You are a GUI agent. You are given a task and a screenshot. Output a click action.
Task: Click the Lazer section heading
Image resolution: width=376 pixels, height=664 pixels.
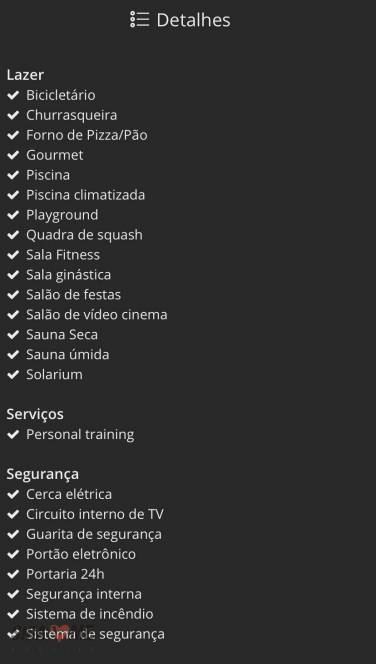click(x=25, y=75)
